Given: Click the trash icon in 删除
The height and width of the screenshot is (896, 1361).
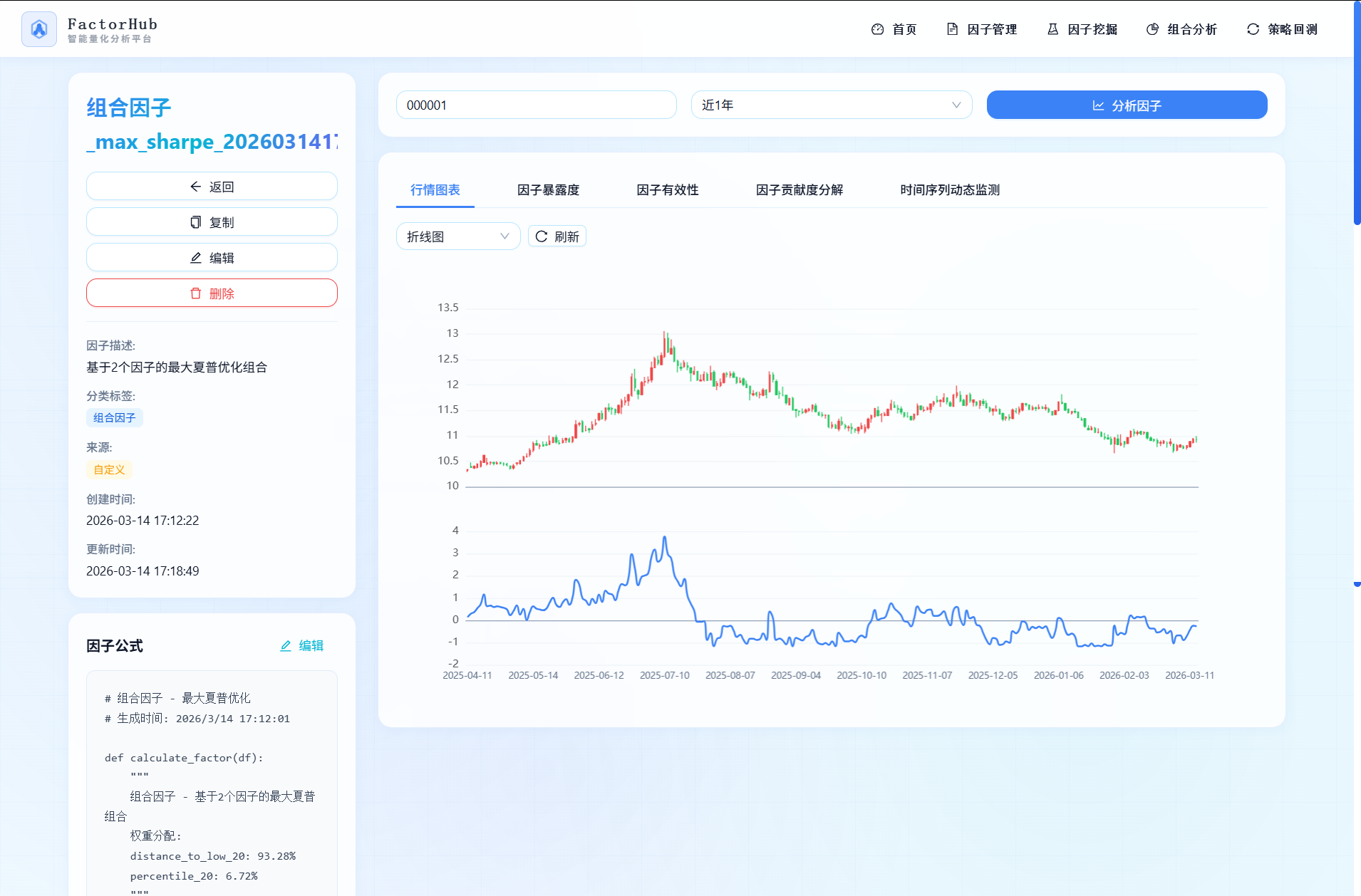Looking at the screenshot, I should point(196,293).
